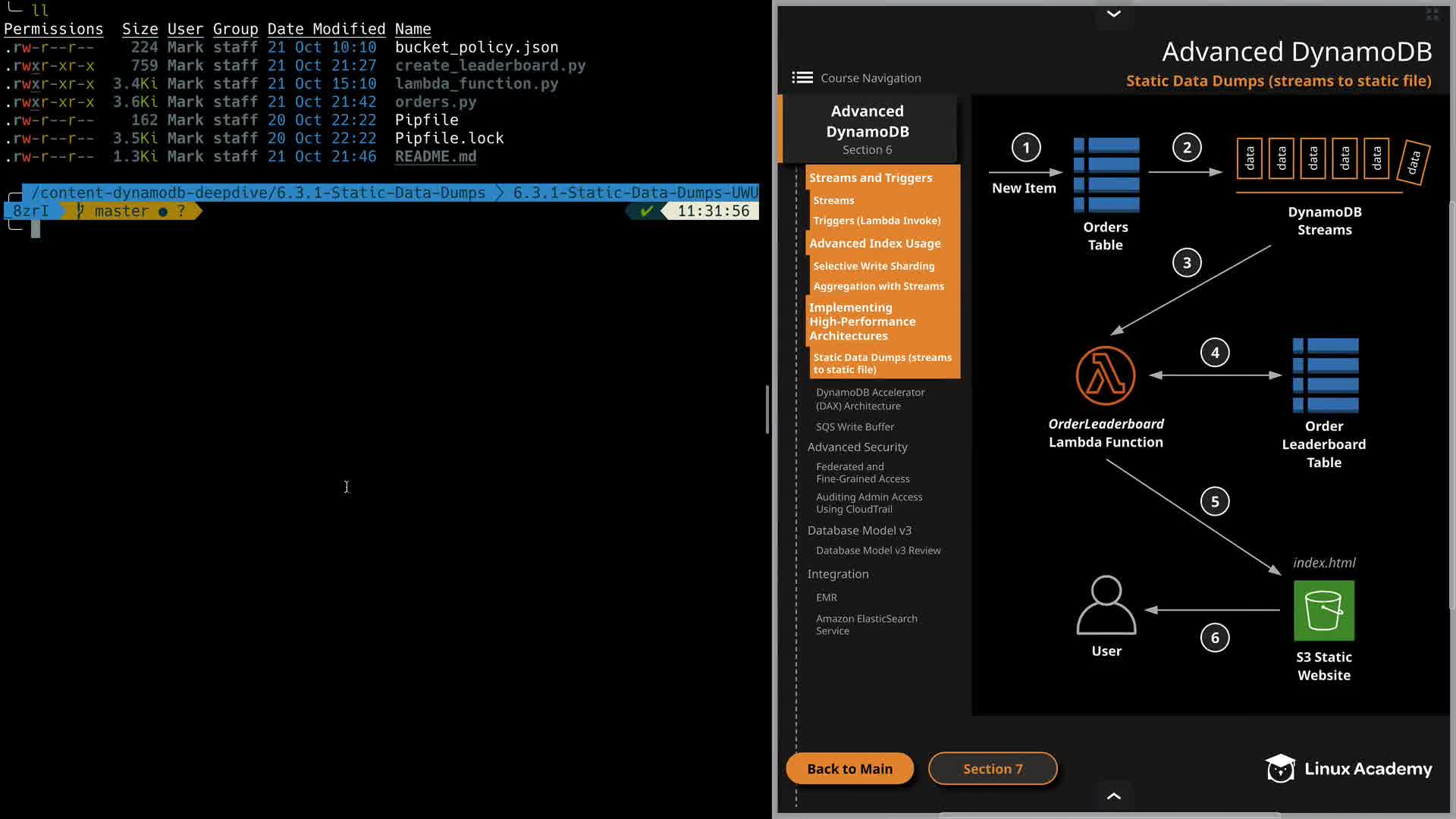1456x819 pixels.
Task: Click the circled number 4 step marker
Action: 1214,353
